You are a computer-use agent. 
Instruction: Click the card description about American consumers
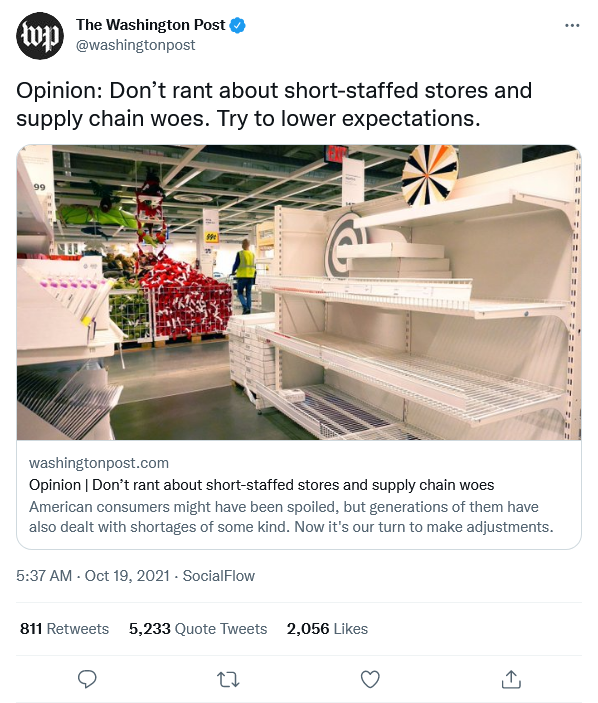[291, 516]
